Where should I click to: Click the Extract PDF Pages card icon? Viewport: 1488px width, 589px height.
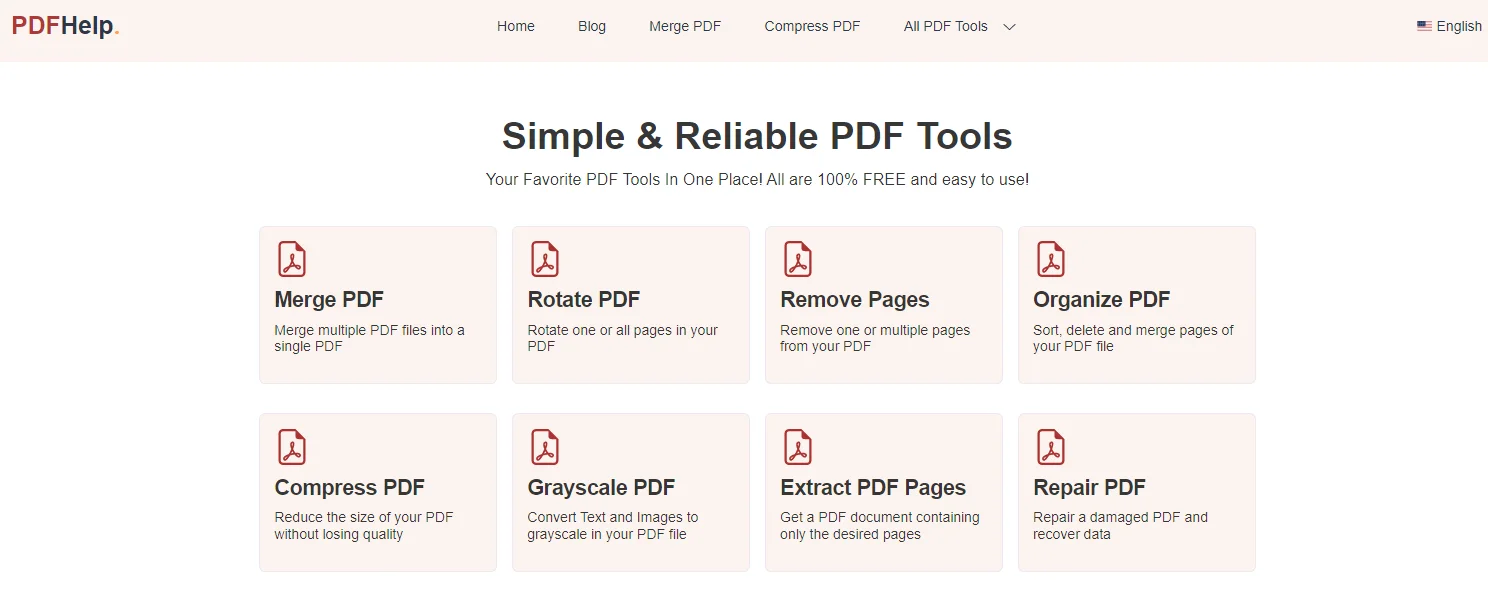[x=797, y=447]
